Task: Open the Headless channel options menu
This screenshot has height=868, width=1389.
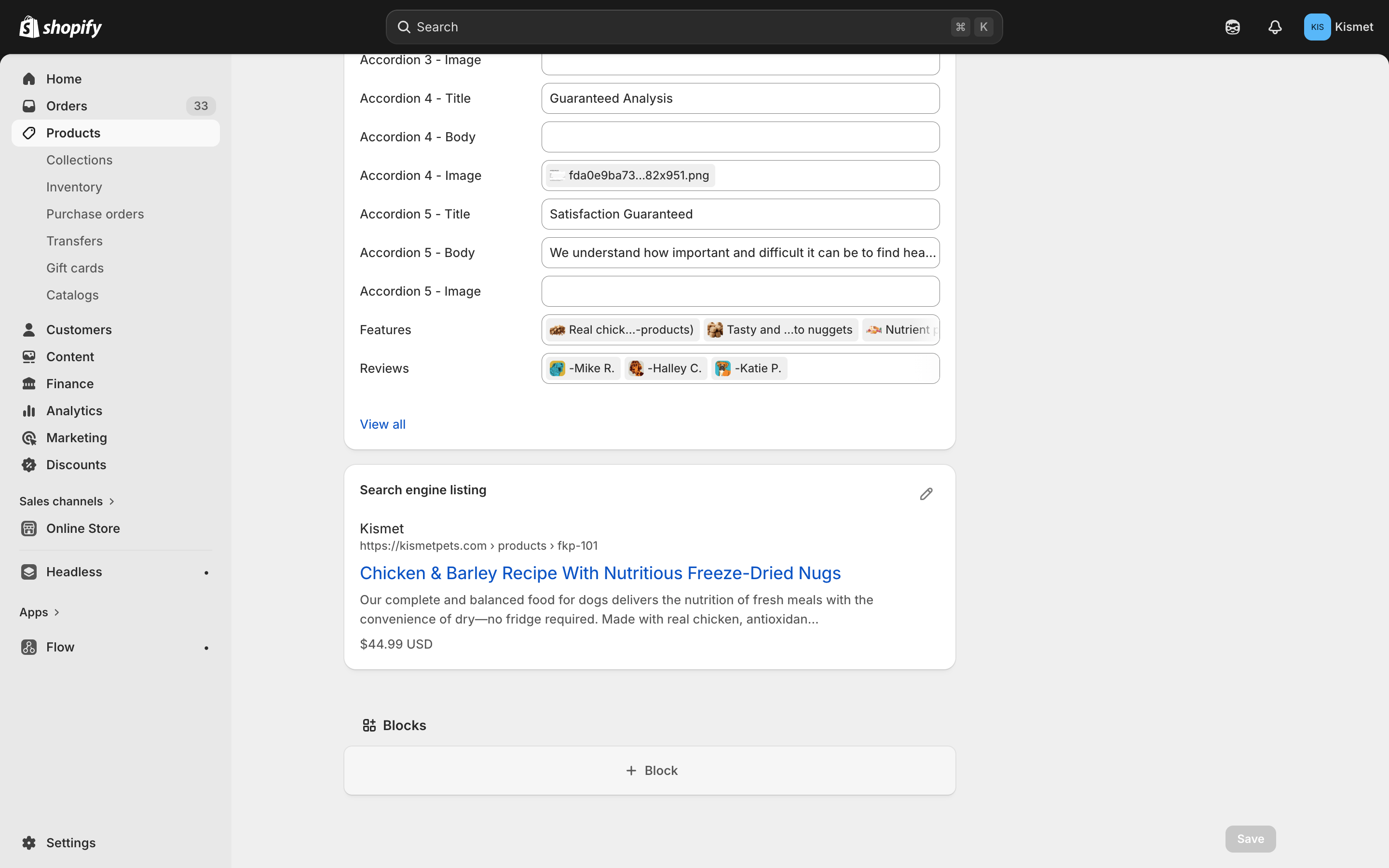Action: [205, 572]
